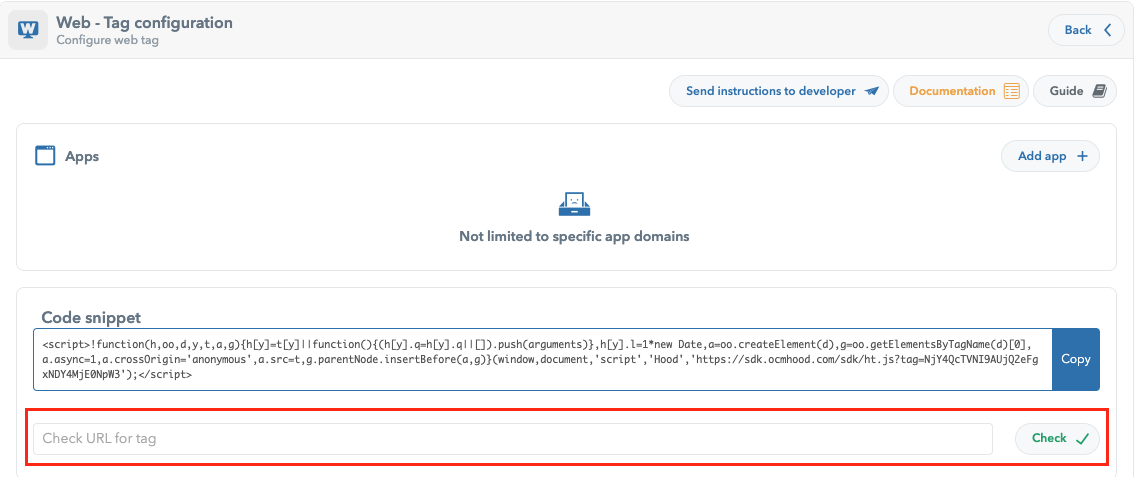Focus the Check URL for tag field
The height and width of the screenshot is (477, 1135).
(512, 439)
